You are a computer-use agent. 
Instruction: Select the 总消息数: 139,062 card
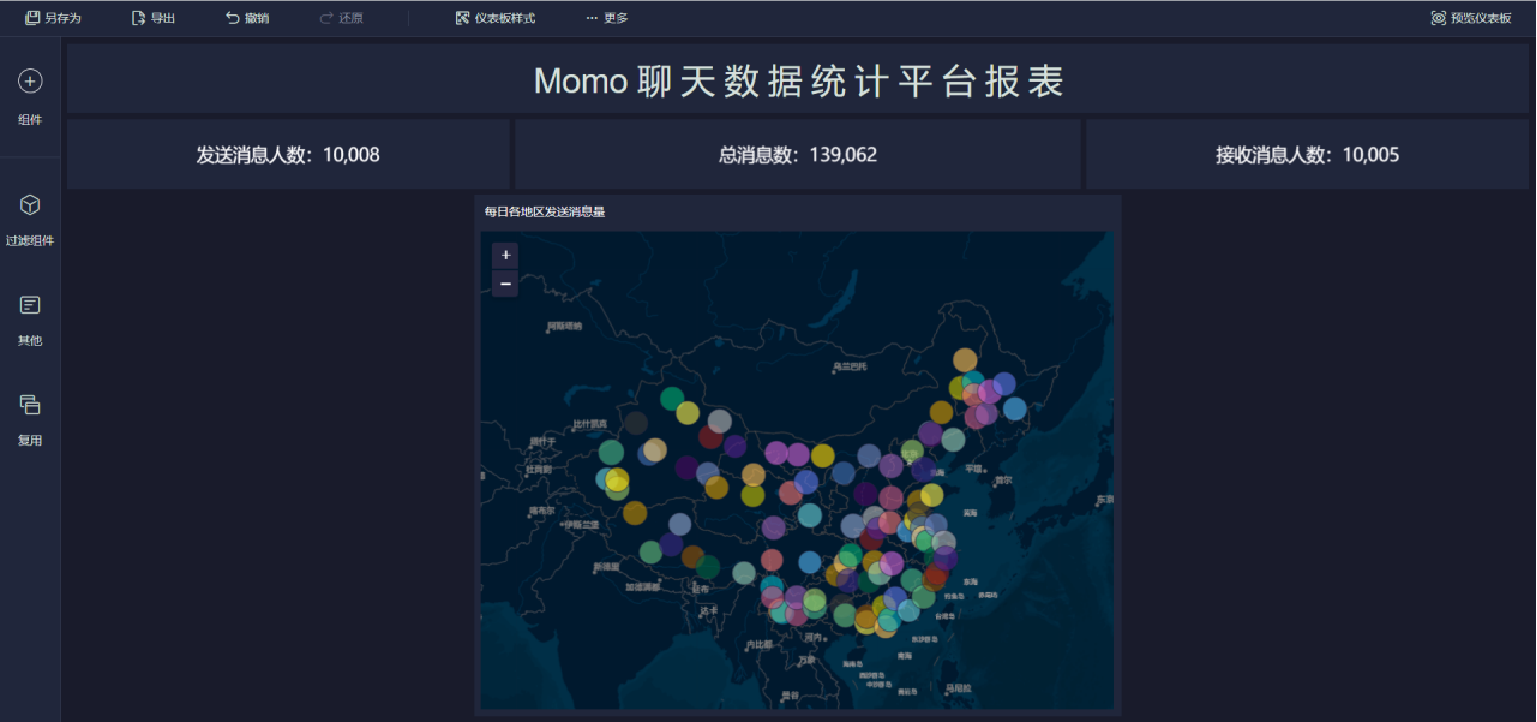(798, 154)
